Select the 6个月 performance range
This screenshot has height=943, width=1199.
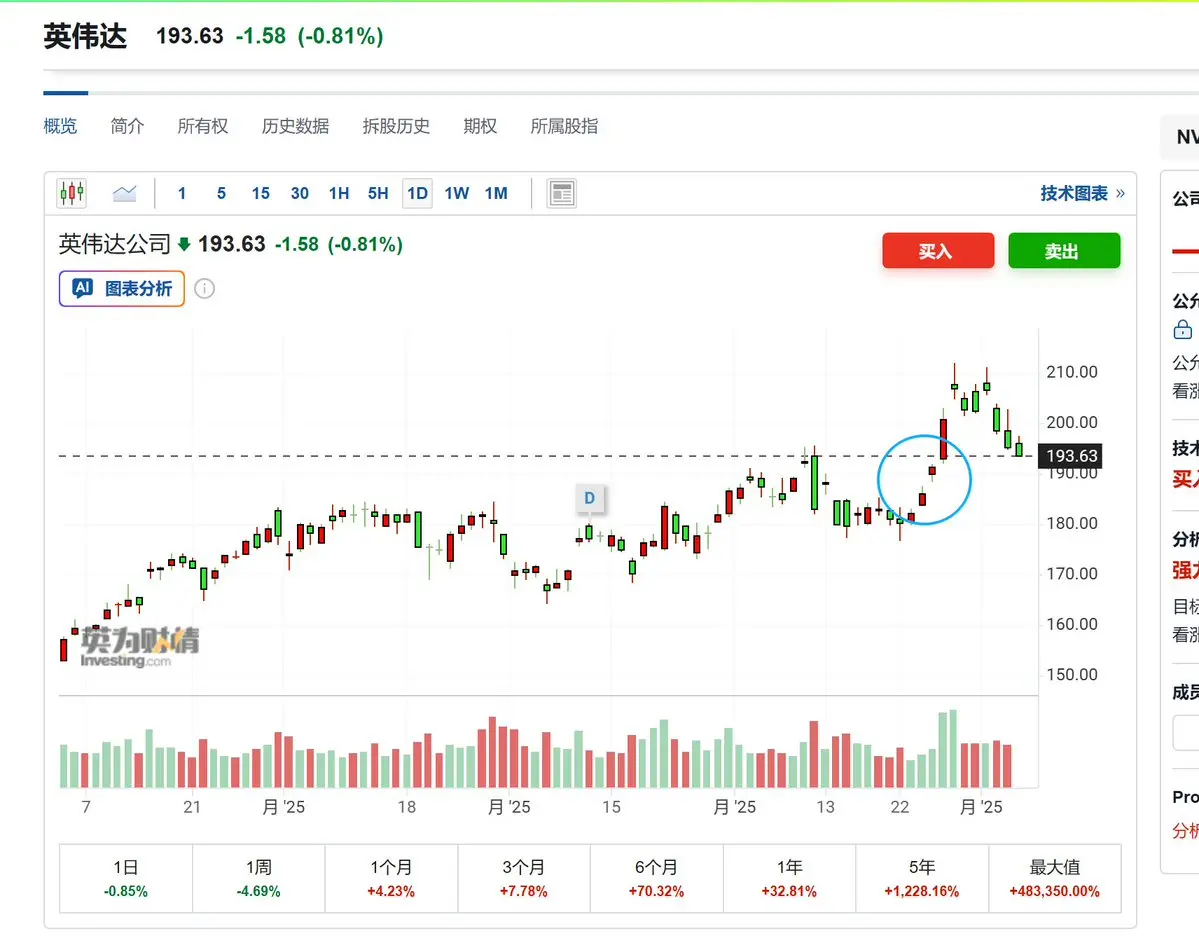tap(656, 879)
